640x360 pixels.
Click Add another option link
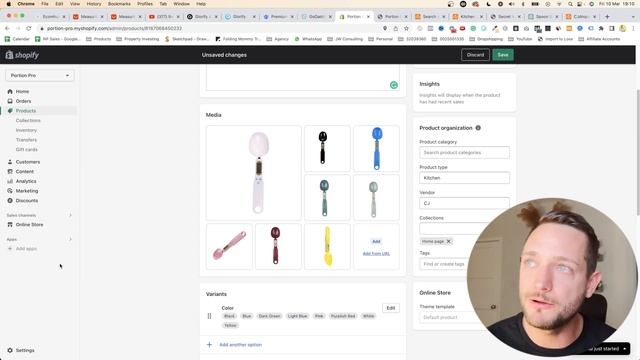pos(240,345)
